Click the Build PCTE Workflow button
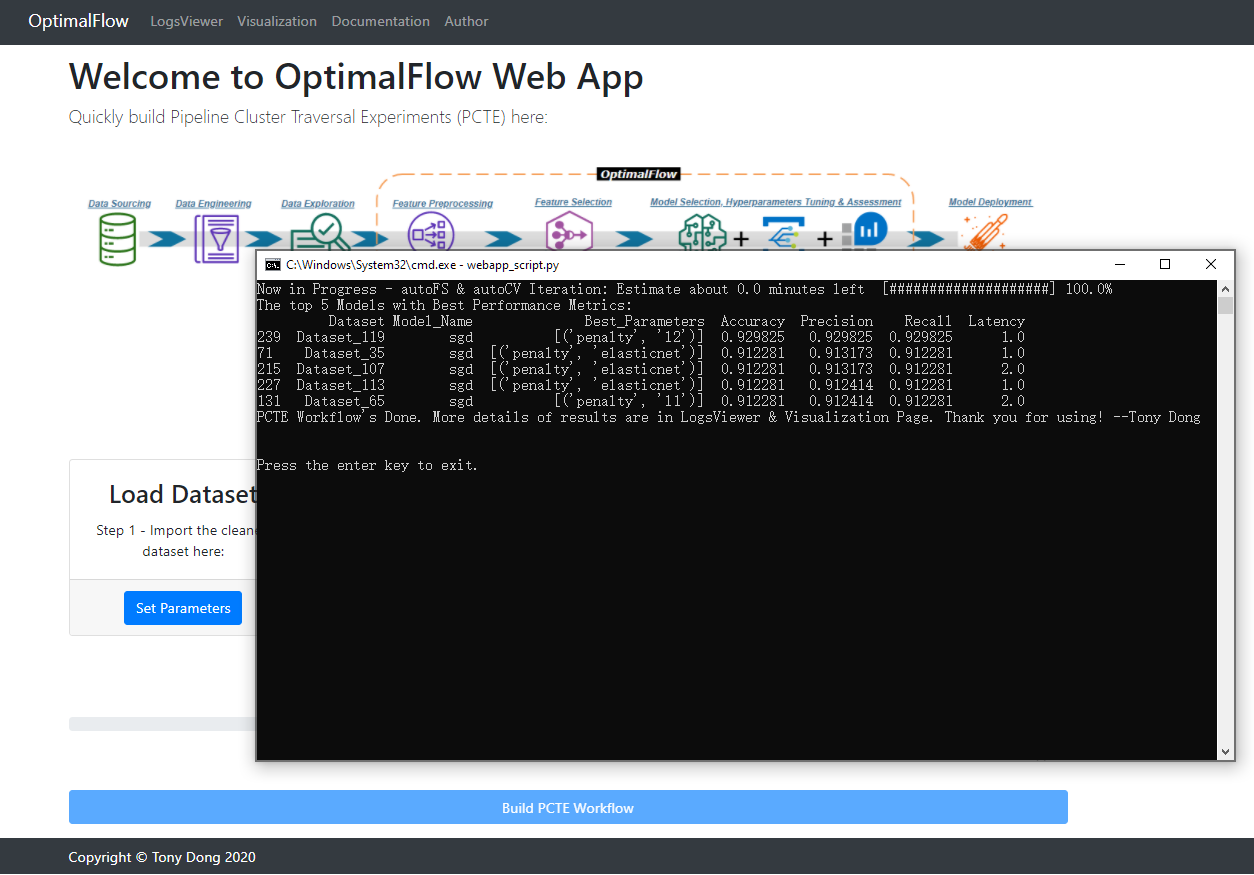 point(567,808)
